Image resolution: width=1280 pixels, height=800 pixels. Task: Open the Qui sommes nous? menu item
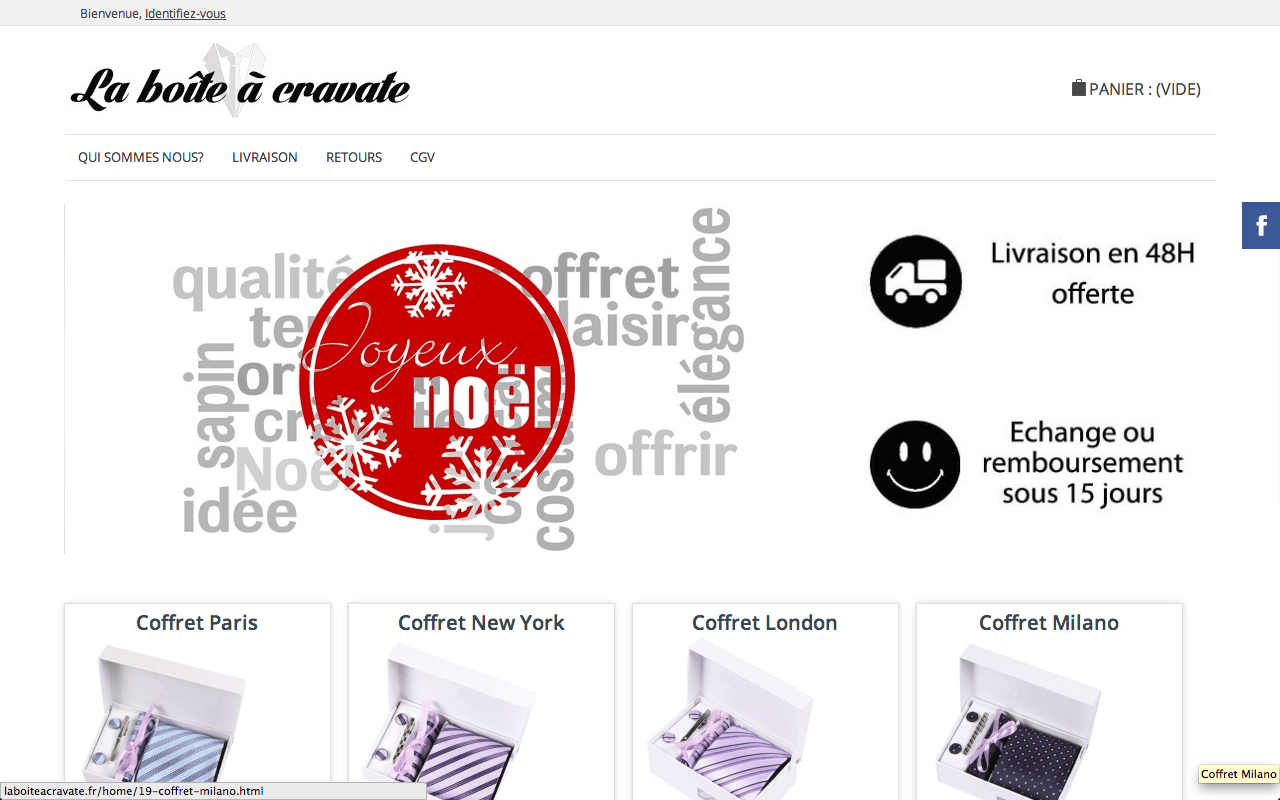coord(141,157)
